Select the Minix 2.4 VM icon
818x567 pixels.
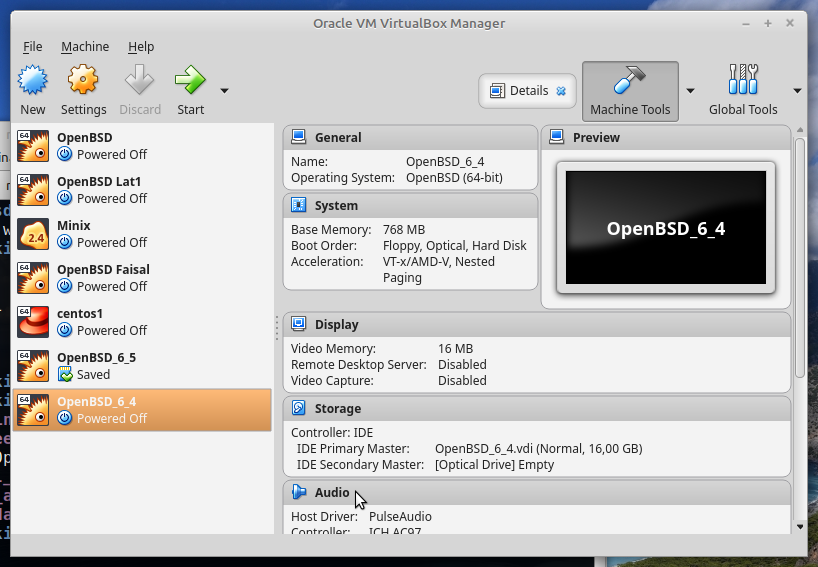pyautogui.click(x=32, y=234)
